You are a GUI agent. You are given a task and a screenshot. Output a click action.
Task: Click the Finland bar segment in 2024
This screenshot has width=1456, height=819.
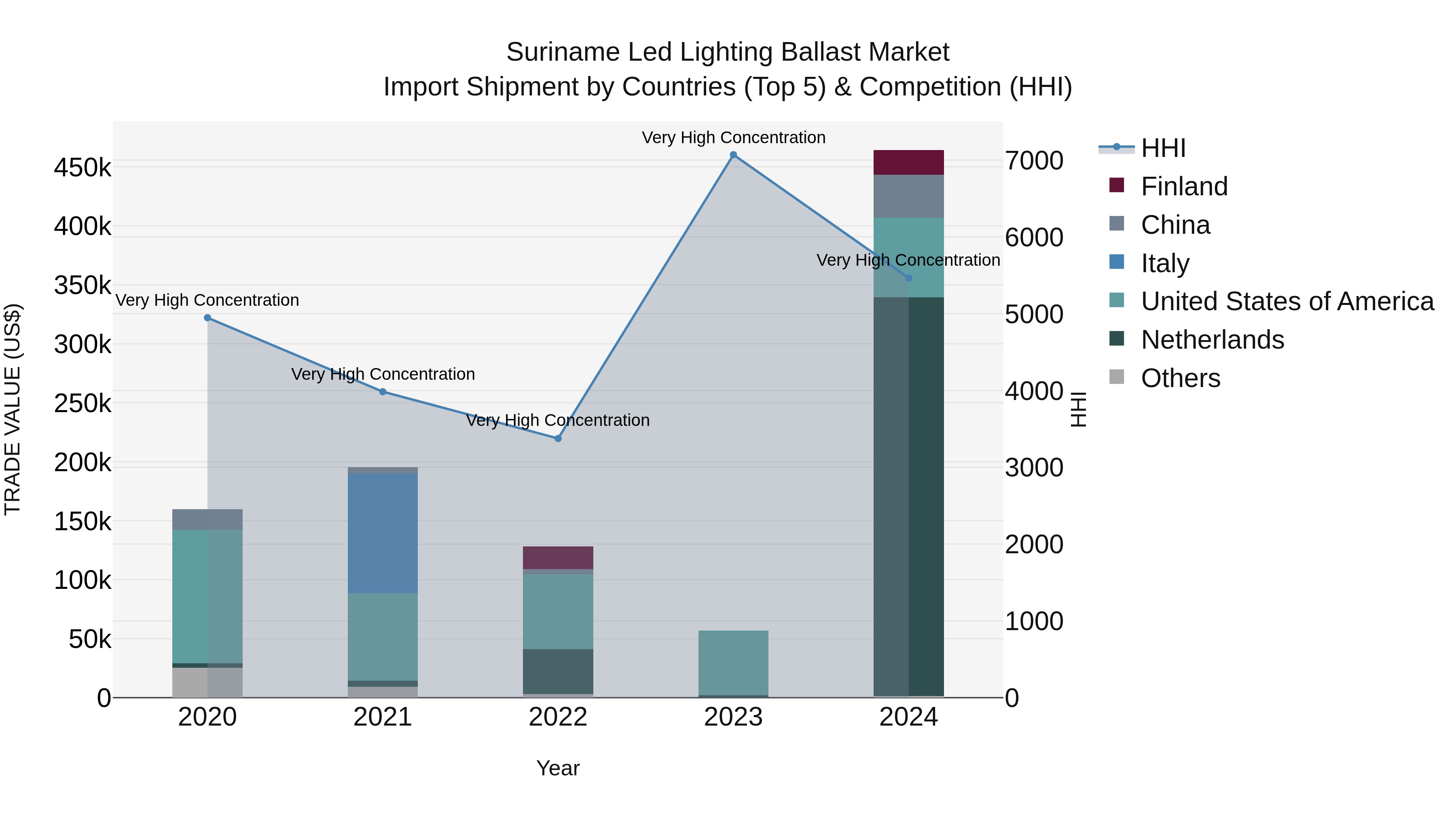909,162
